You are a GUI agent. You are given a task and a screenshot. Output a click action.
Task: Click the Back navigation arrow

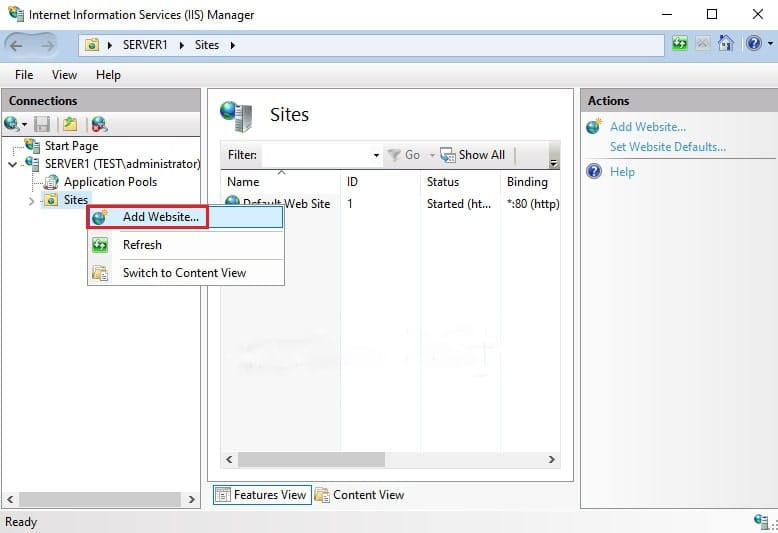(x=16, y=46)
